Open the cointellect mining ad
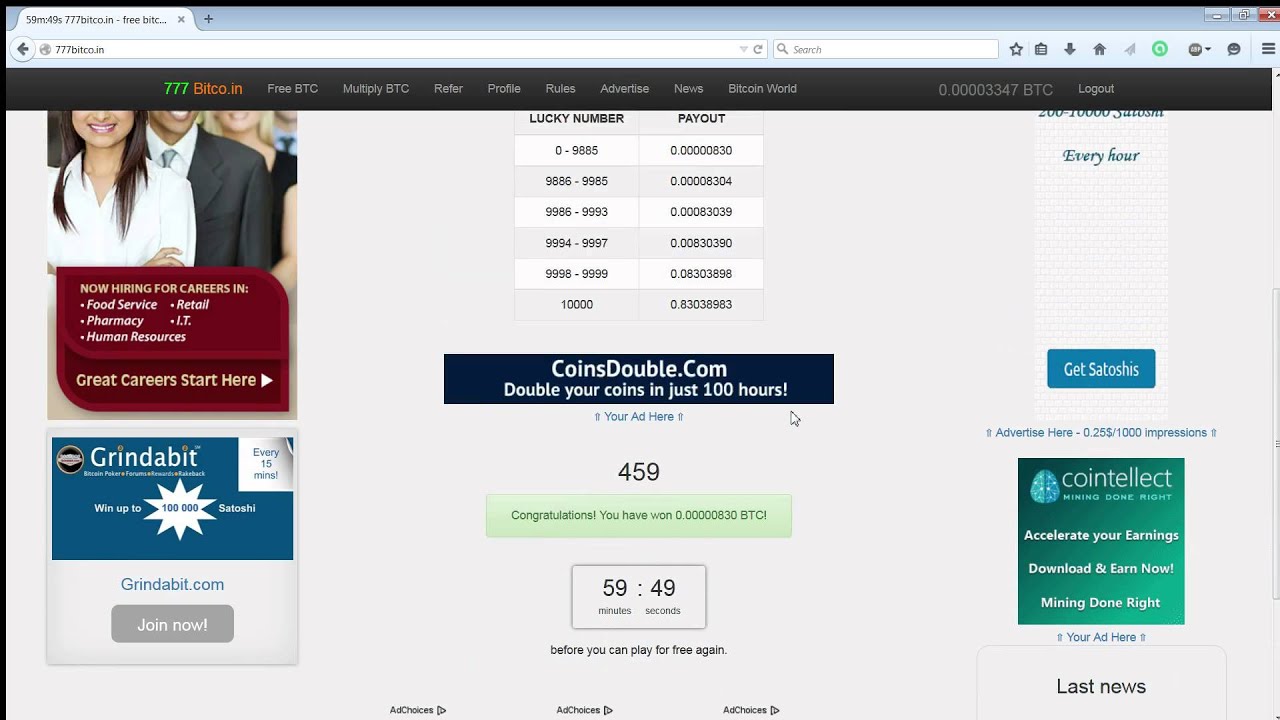This screenshot has height=720, width=1280. pos(1101,541)
